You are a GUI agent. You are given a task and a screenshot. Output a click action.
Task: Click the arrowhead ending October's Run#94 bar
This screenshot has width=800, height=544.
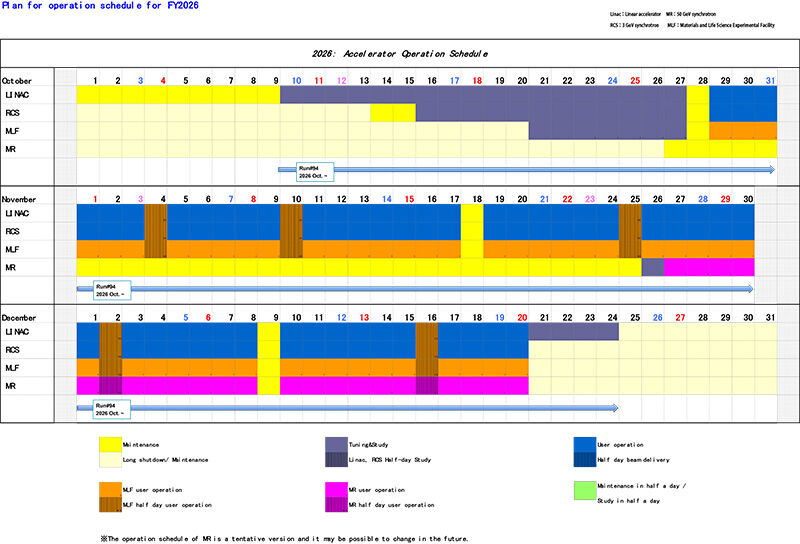(772, 169)
